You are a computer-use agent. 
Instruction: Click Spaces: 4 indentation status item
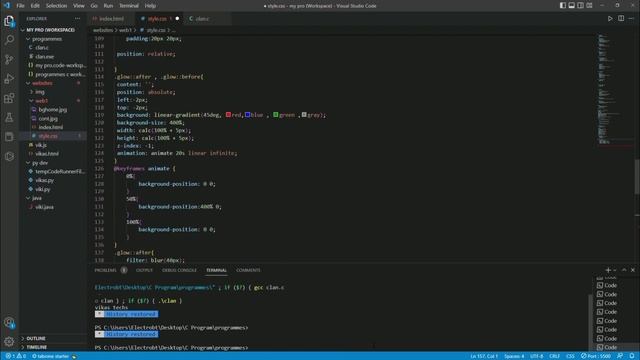click(x=514, y=356)
